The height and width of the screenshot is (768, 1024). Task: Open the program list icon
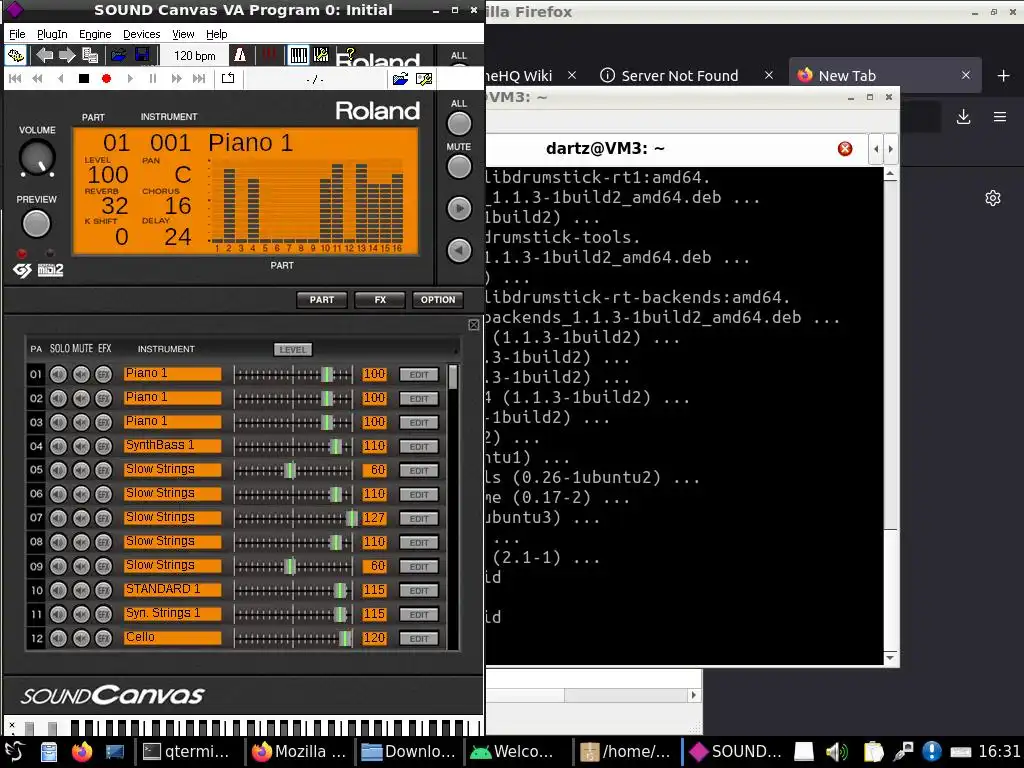point(89,56)
